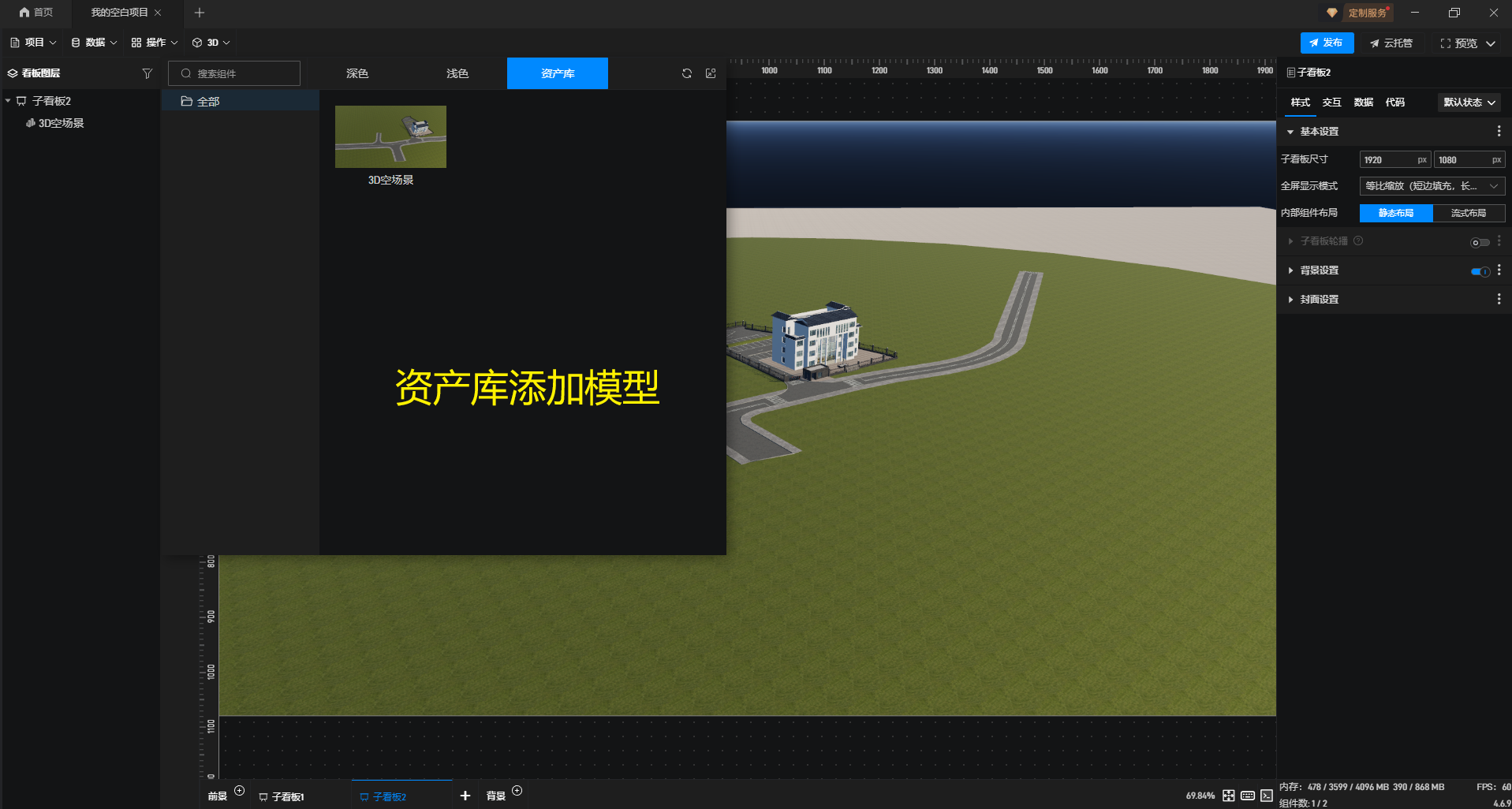Click the refresh icon in asset panel
Image resolution: width=1512 pixels, height=809 pixels.
click(x=686, y=73)
